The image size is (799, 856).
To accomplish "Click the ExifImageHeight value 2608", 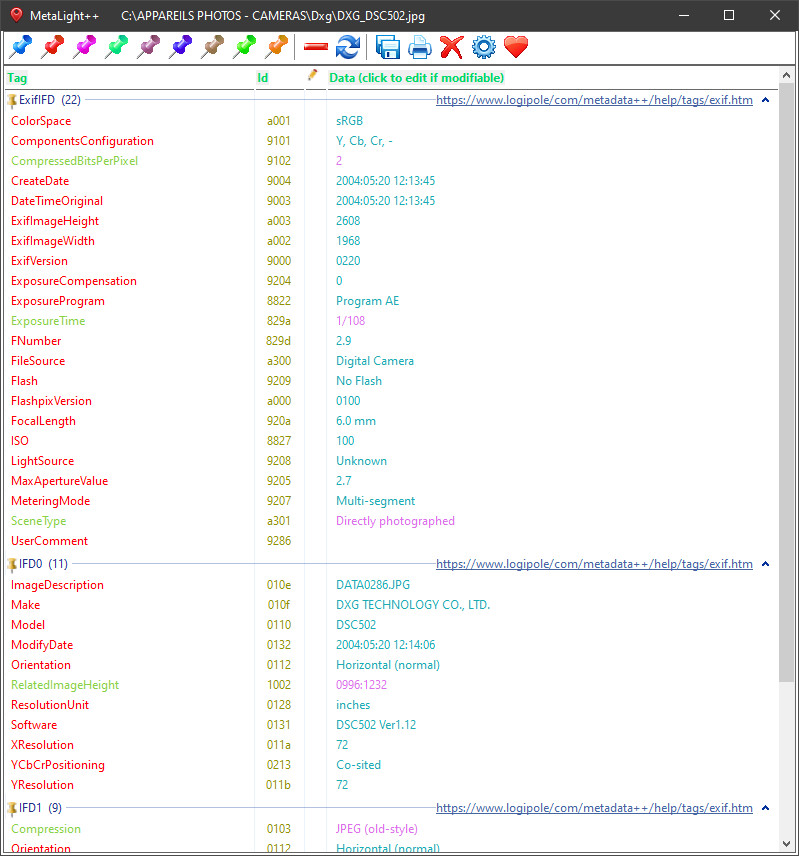I will click(348, 221).
